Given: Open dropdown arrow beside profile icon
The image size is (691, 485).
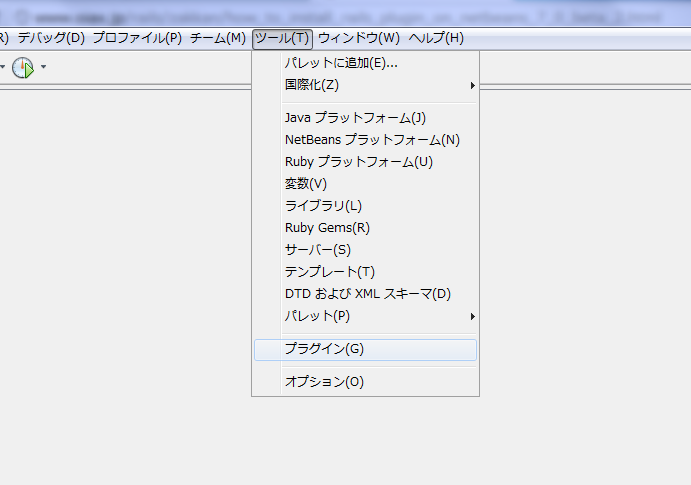Looking at the screenshot, I should 43,67.
